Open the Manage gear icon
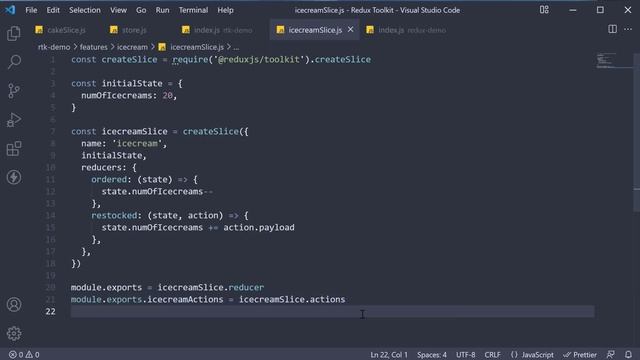 (14, 333)
